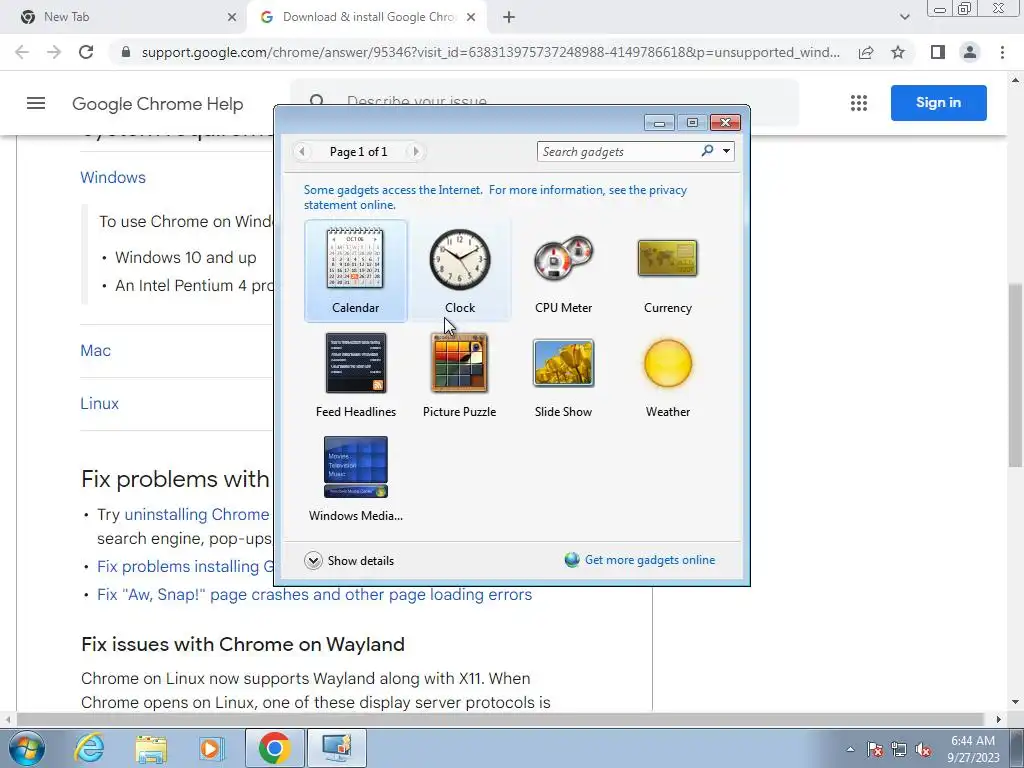
Task: Open the Windows Start menu
Action: 26,748
